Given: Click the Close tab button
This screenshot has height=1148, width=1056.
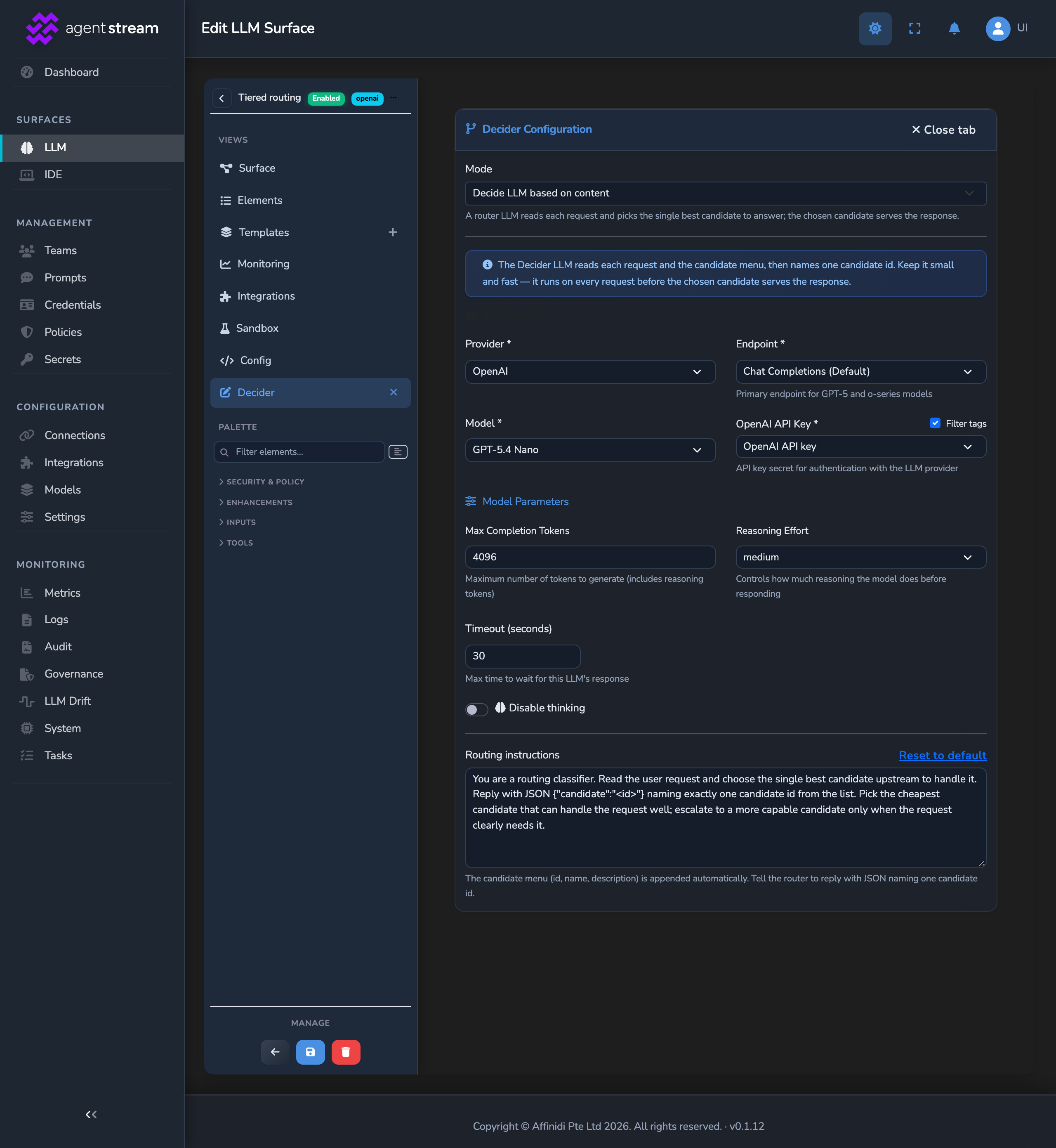Looking at the screenshot, I should click(943, 130).
